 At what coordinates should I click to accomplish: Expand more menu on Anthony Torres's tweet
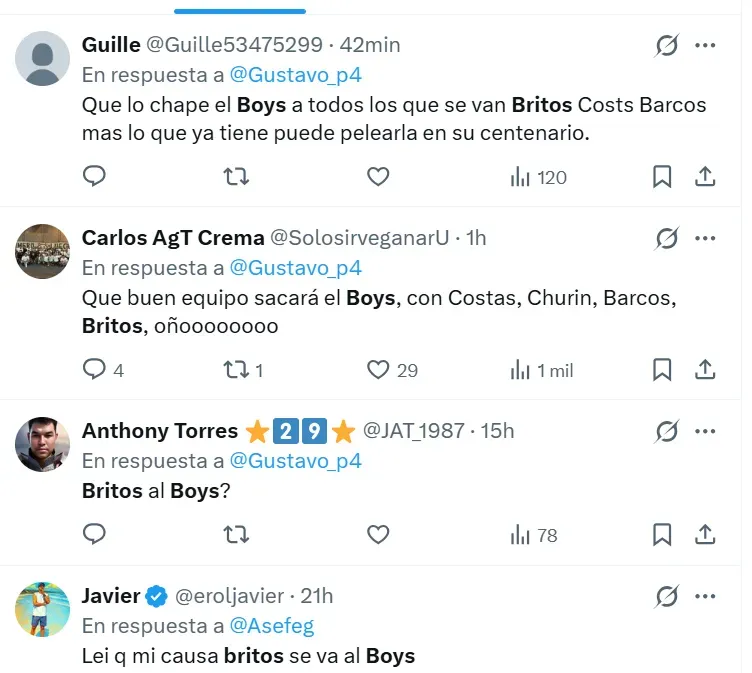pyautogui.click(x=706, y=431)
